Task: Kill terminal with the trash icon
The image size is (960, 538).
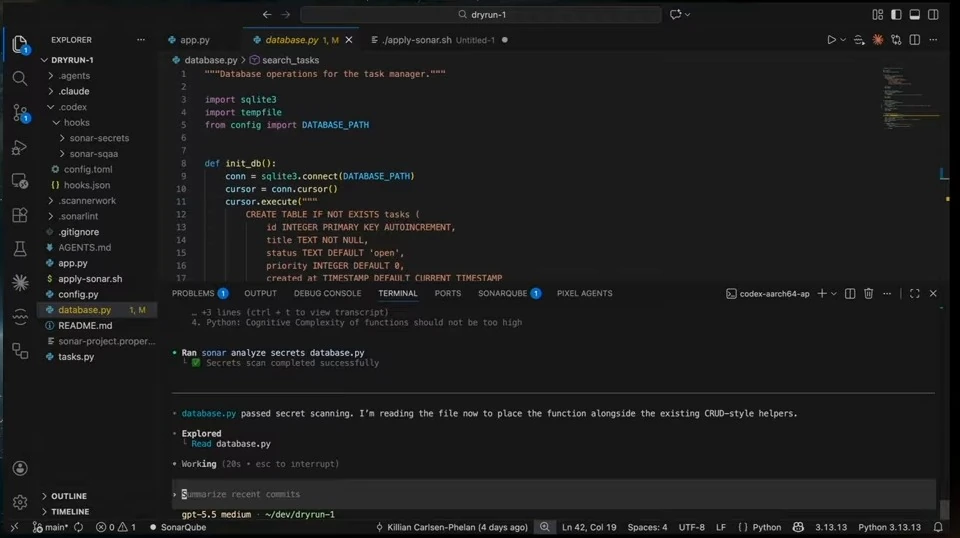Action: (x=868, y=294)
